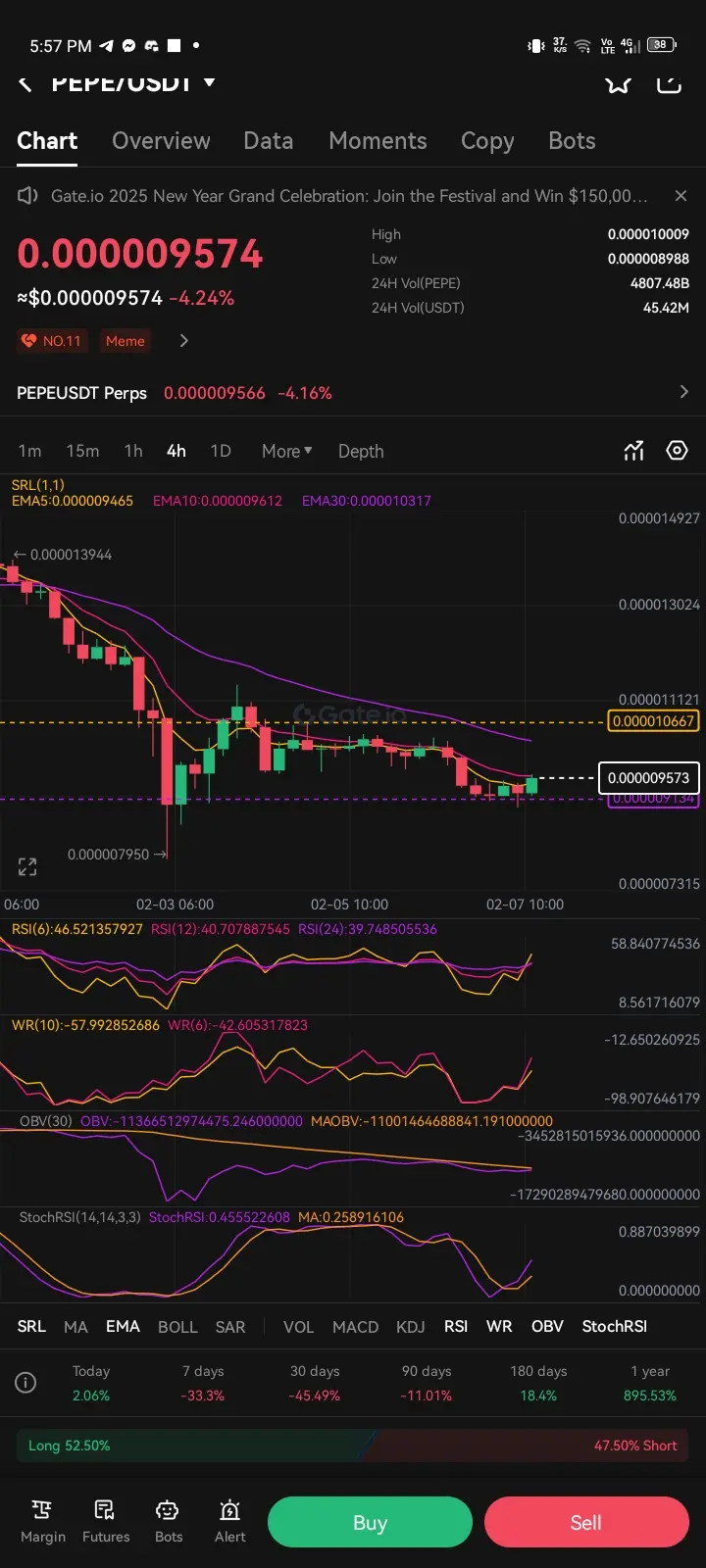Select the 4h timeframe

tap(176, 451)
